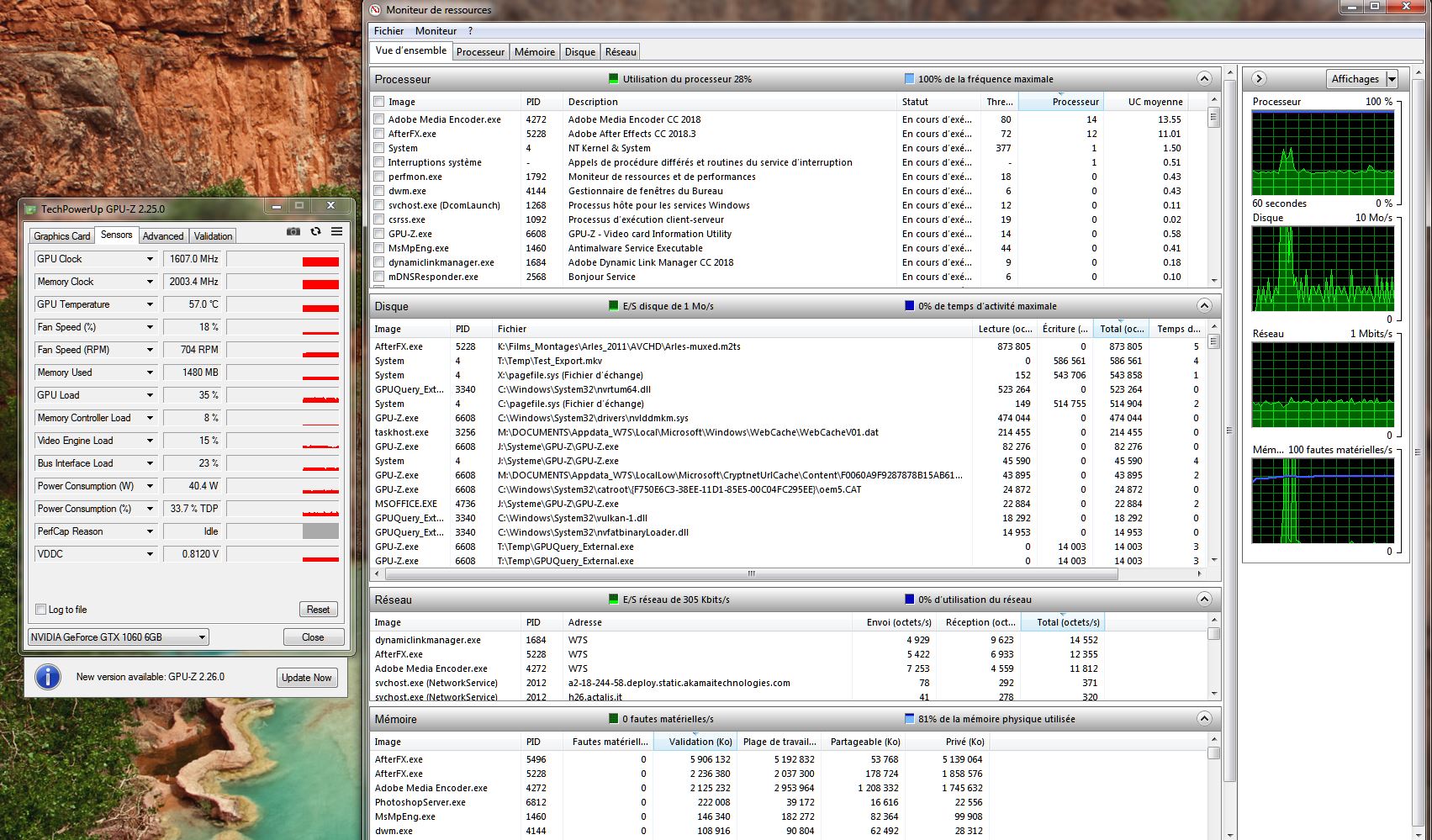Viewport: 1432px width, 840px height.
Task: Collapse the Réseau section
Action: pos(1204,600)
